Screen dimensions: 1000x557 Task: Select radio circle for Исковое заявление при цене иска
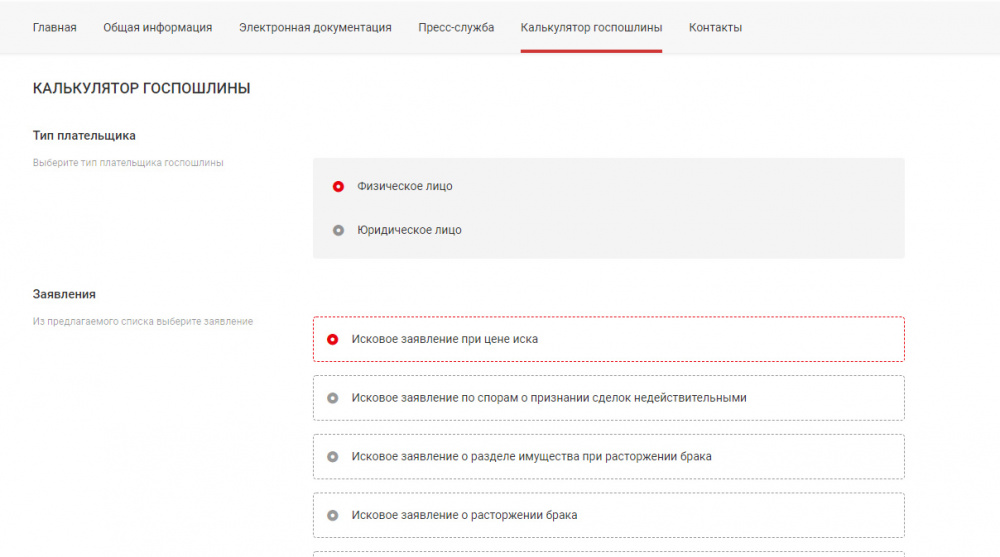pyautogui.click(x=333, y=340)
